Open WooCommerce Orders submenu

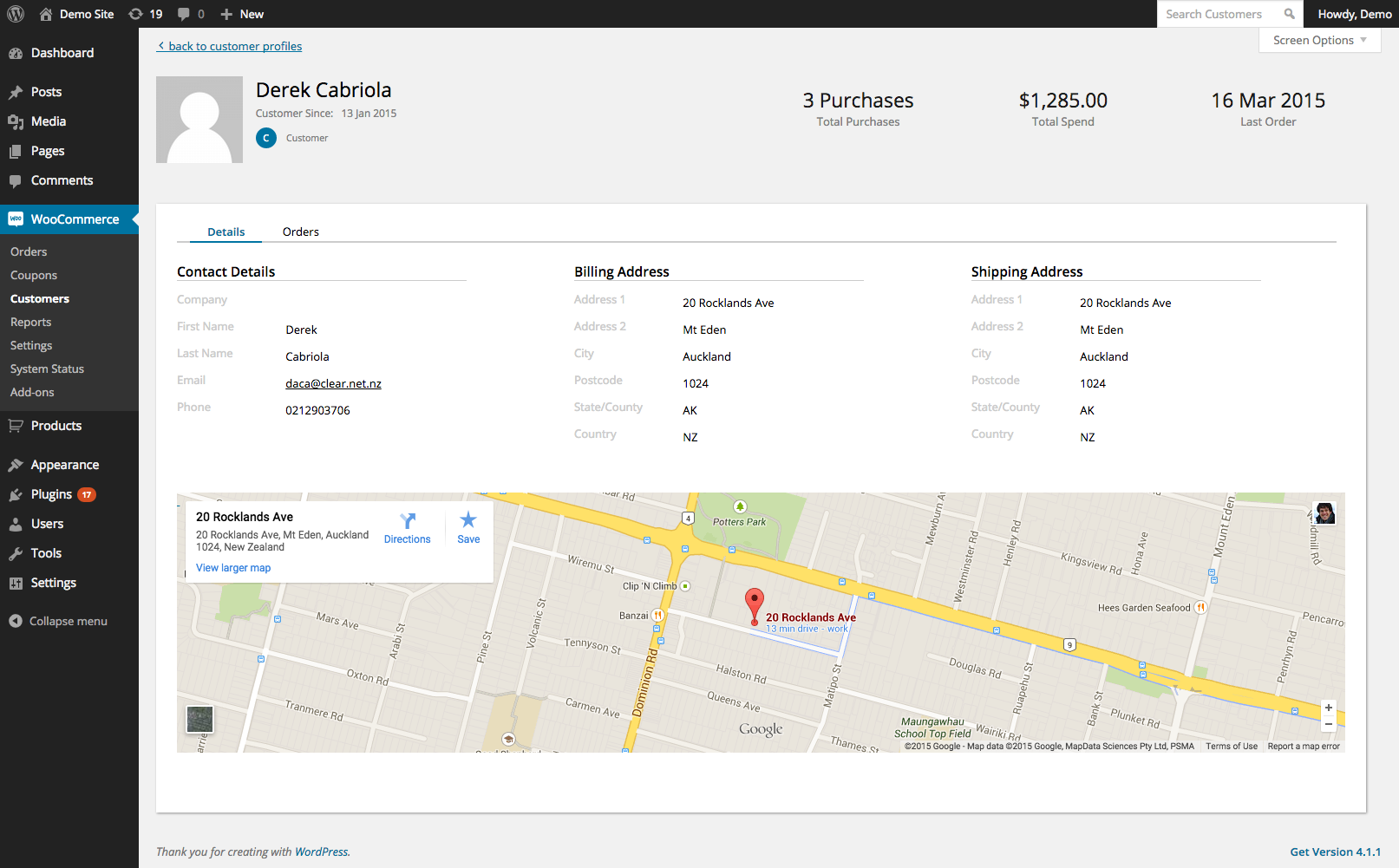(29, 251)
